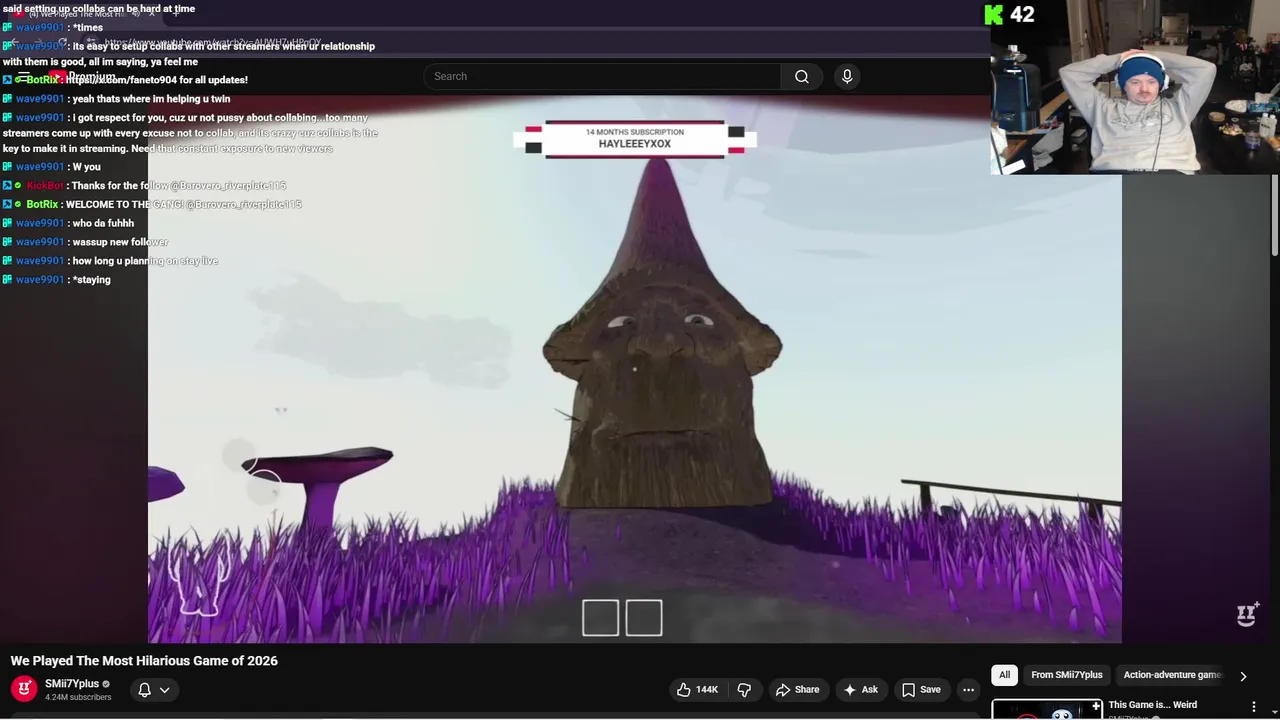Click the 'W you' chat message
The image size is (1280, 720).
pyautogui.click(x=86, y=167)
